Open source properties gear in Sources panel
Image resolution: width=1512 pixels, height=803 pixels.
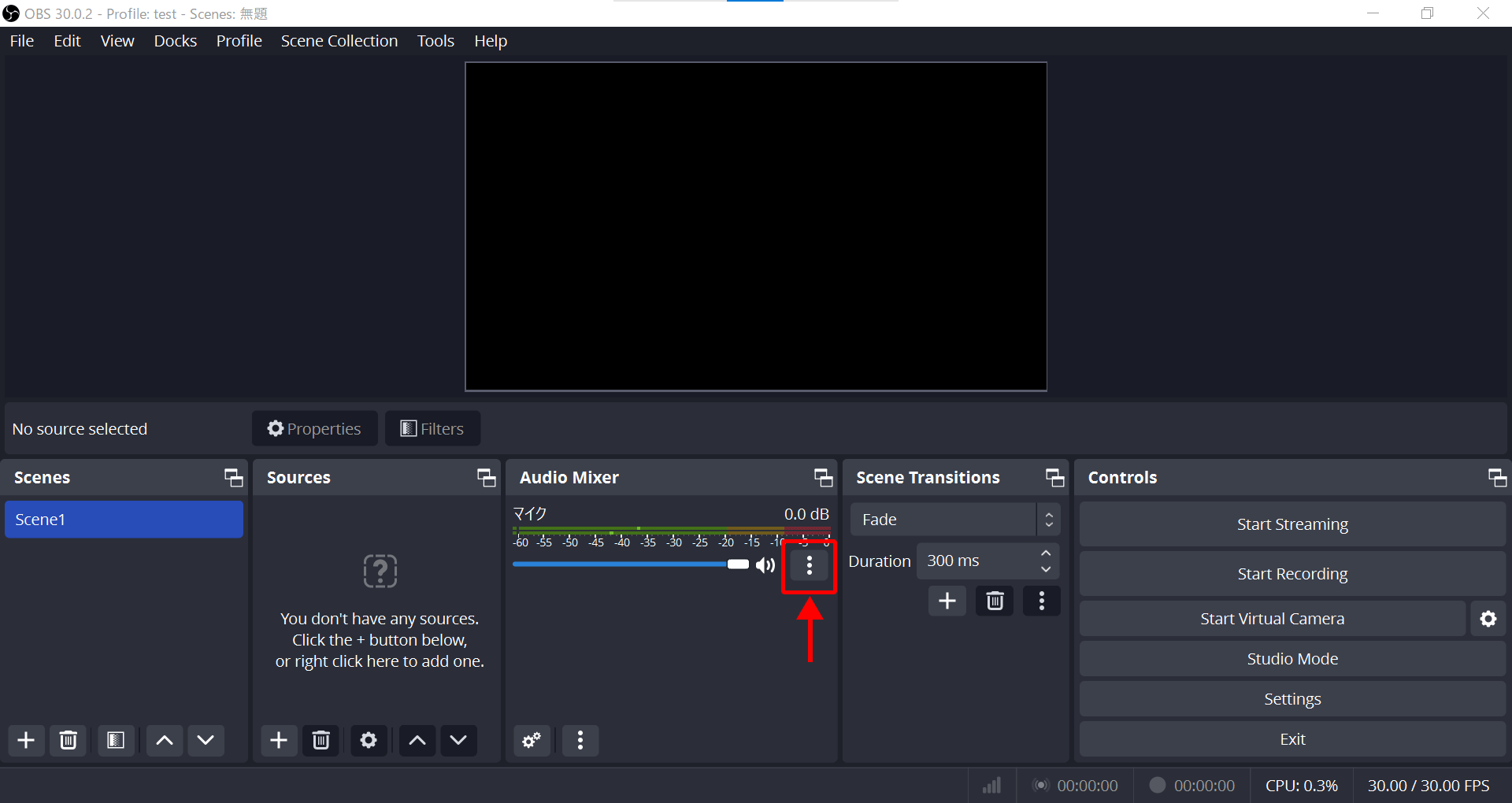pyautogui.click(x=369, y=740)
